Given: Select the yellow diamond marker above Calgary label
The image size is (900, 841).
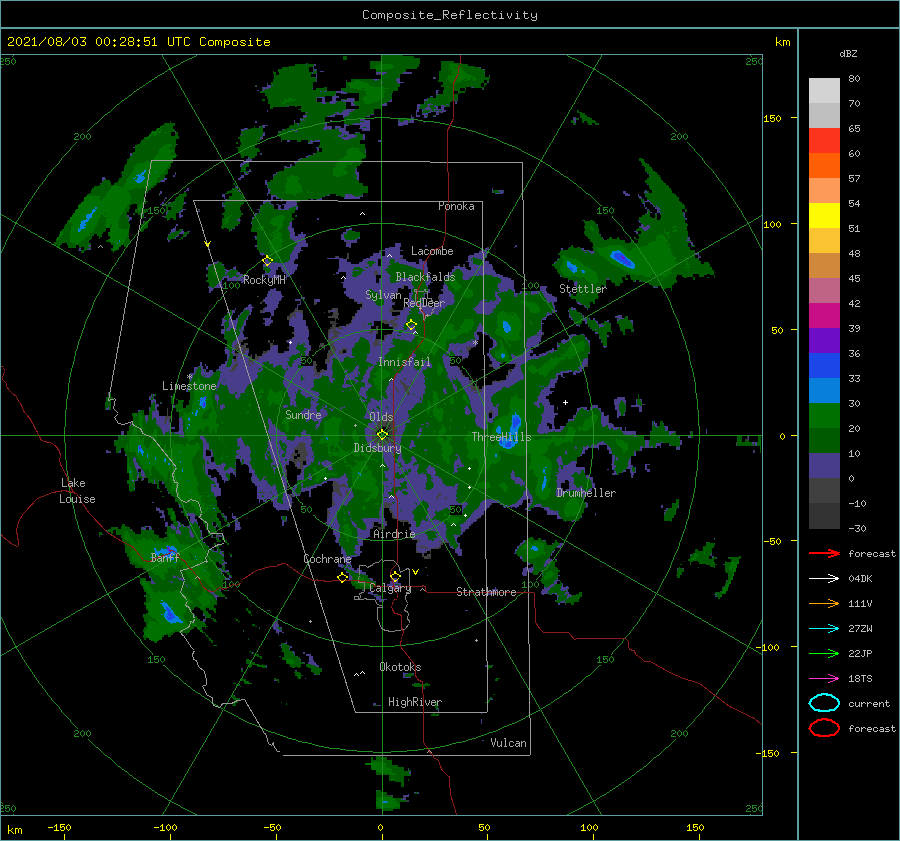Looking at the screenshot, I should (x=395, y=576).
